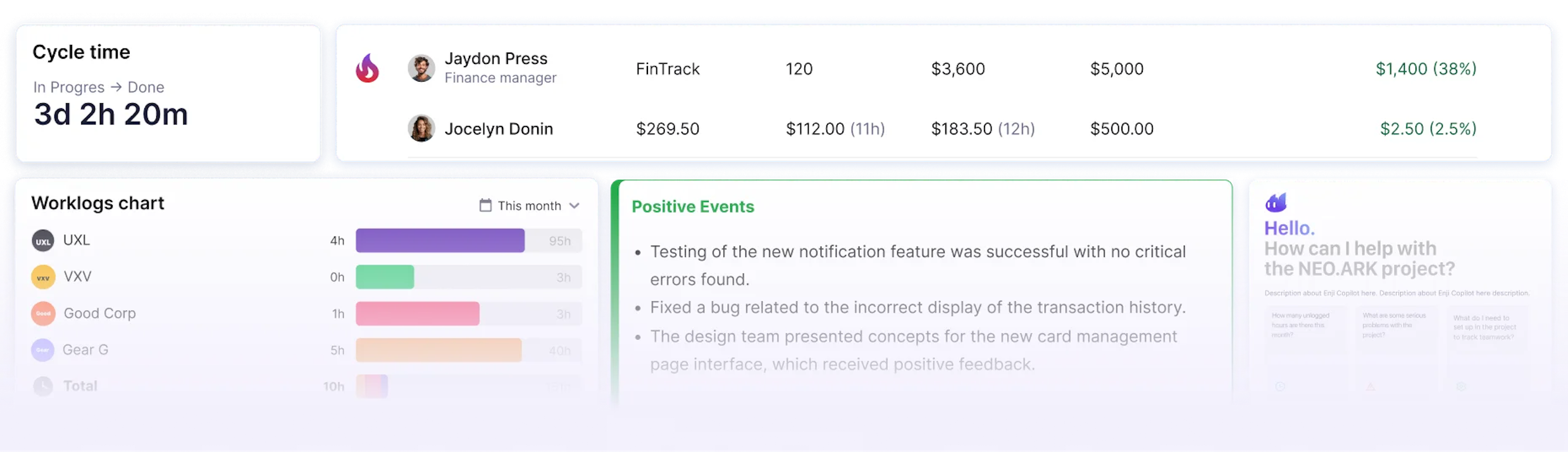Click the purple Copilot logo above Hello
1568x452 pixels.
click(1276, 203)
